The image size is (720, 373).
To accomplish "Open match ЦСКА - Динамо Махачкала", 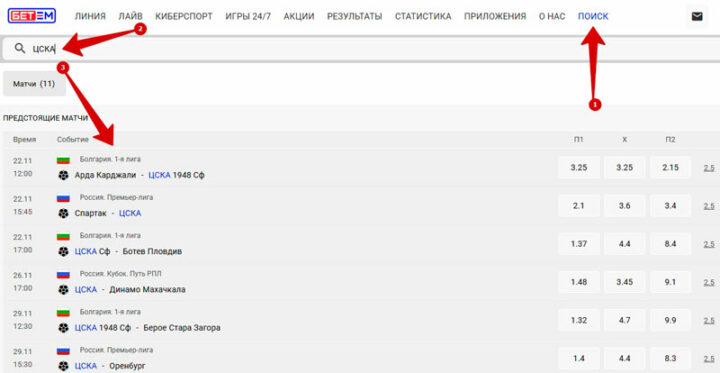I will coord(130,289).
